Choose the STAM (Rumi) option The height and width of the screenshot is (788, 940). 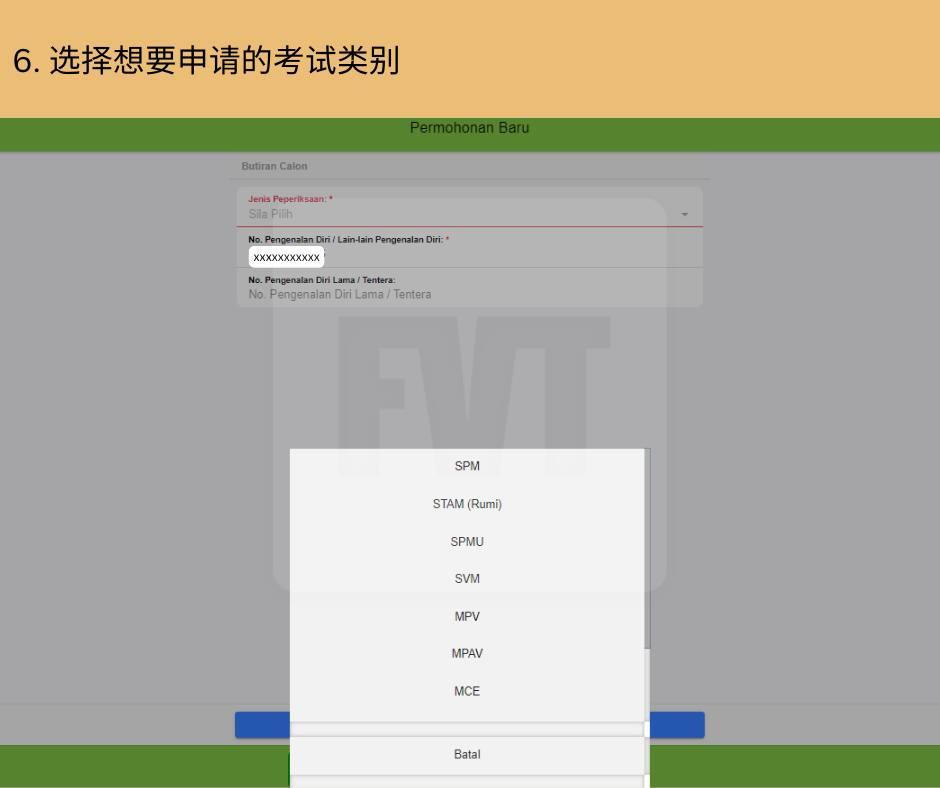coord(467,504)
